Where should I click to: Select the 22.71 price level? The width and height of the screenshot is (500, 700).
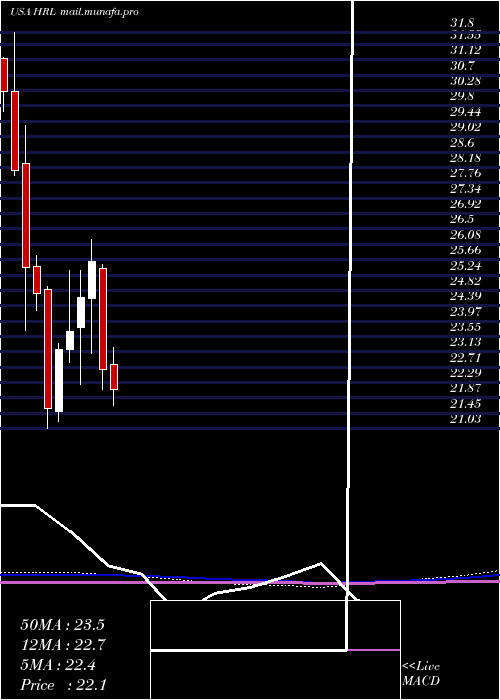point(466,358)
